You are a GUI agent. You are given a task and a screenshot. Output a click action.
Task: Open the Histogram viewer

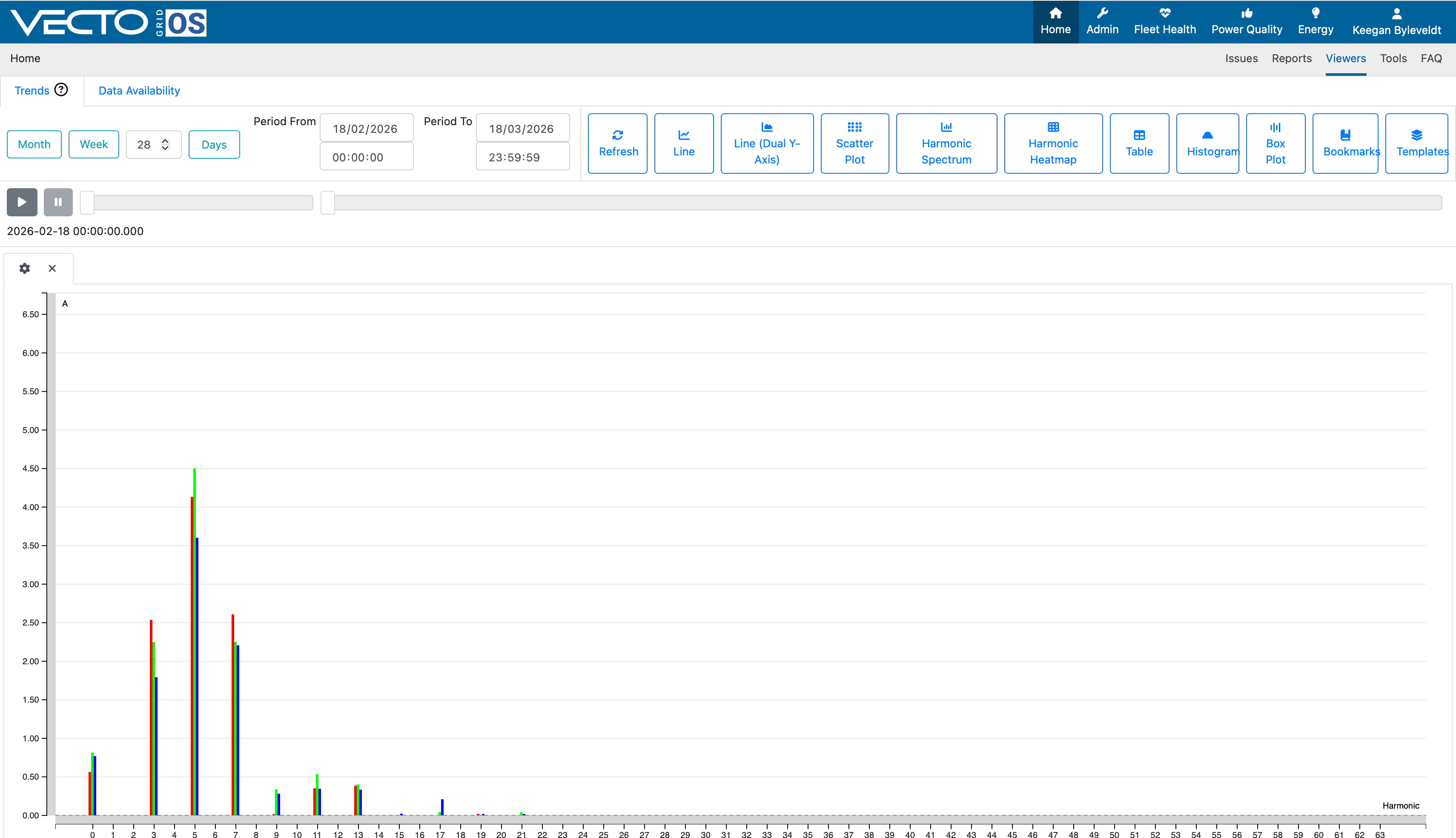click(x=1207, y=143)
